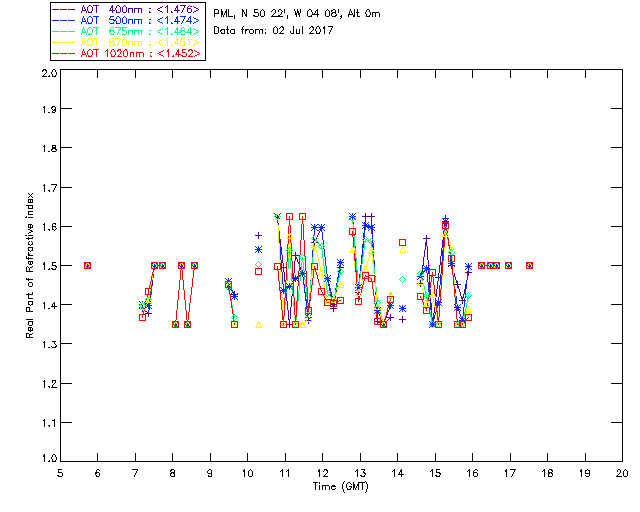Click the y-axis tick label 1.4
Screen dimensions: 640x512
49,305
